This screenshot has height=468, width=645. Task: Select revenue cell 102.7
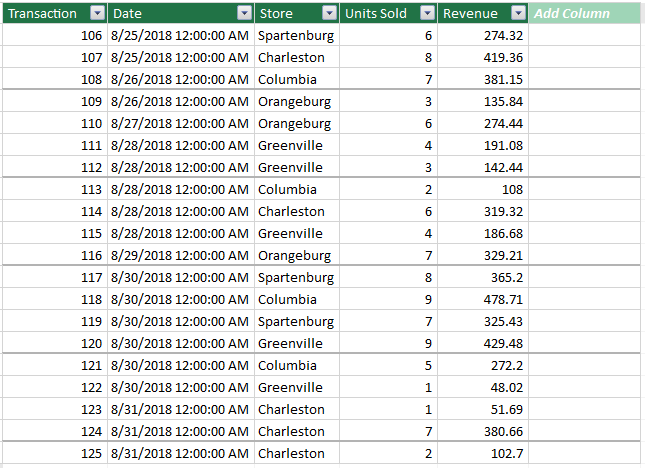(483, 453)
